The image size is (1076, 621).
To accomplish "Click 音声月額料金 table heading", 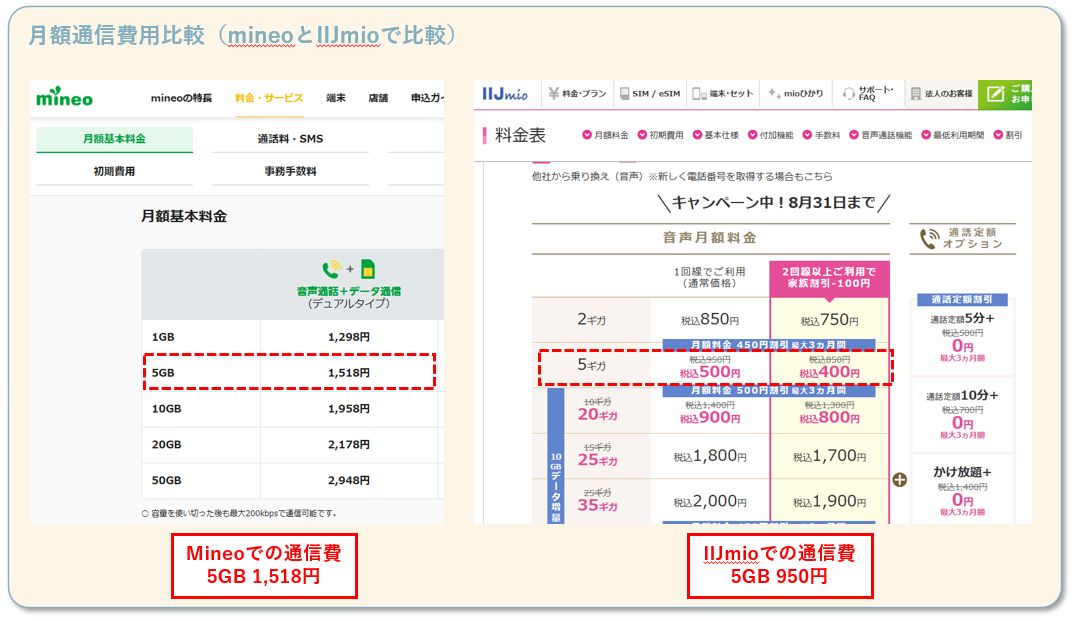I will [x=710, y=237].
